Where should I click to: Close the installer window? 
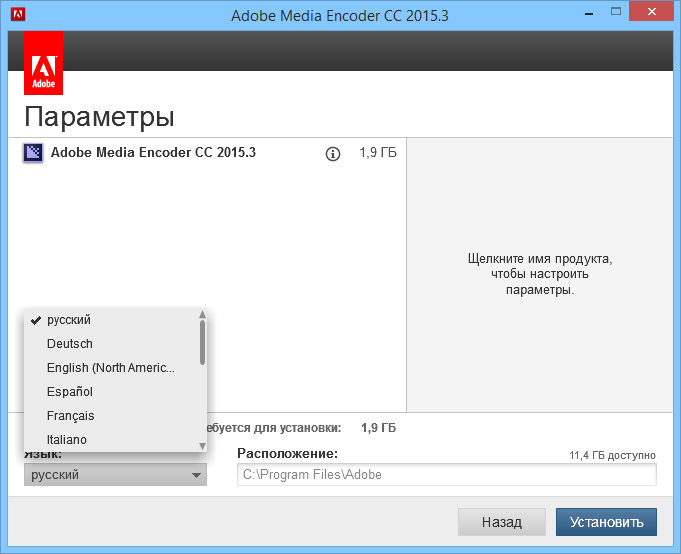pos(651,11)
